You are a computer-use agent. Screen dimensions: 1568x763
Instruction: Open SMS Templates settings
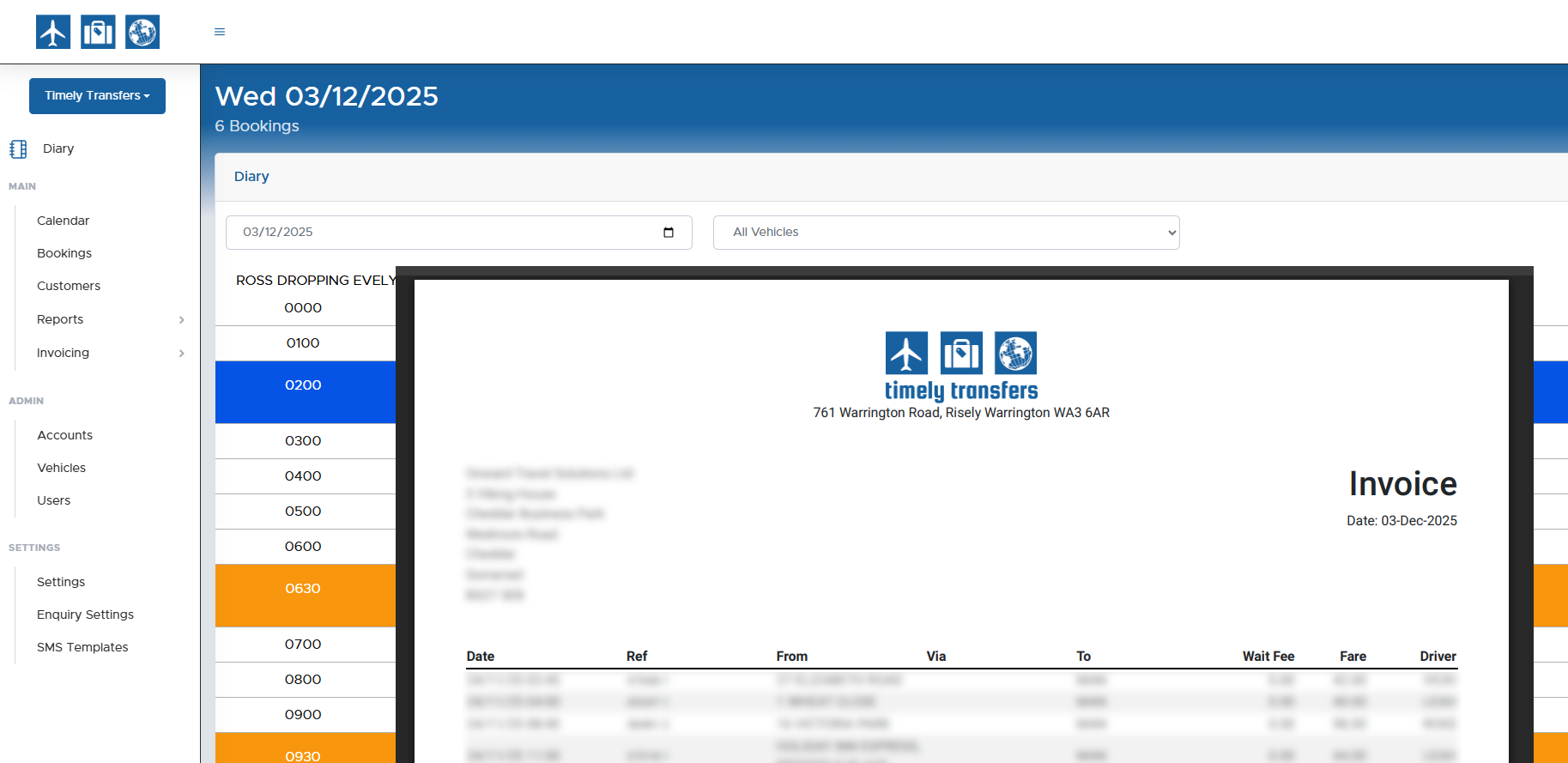(x=82, y=647)
